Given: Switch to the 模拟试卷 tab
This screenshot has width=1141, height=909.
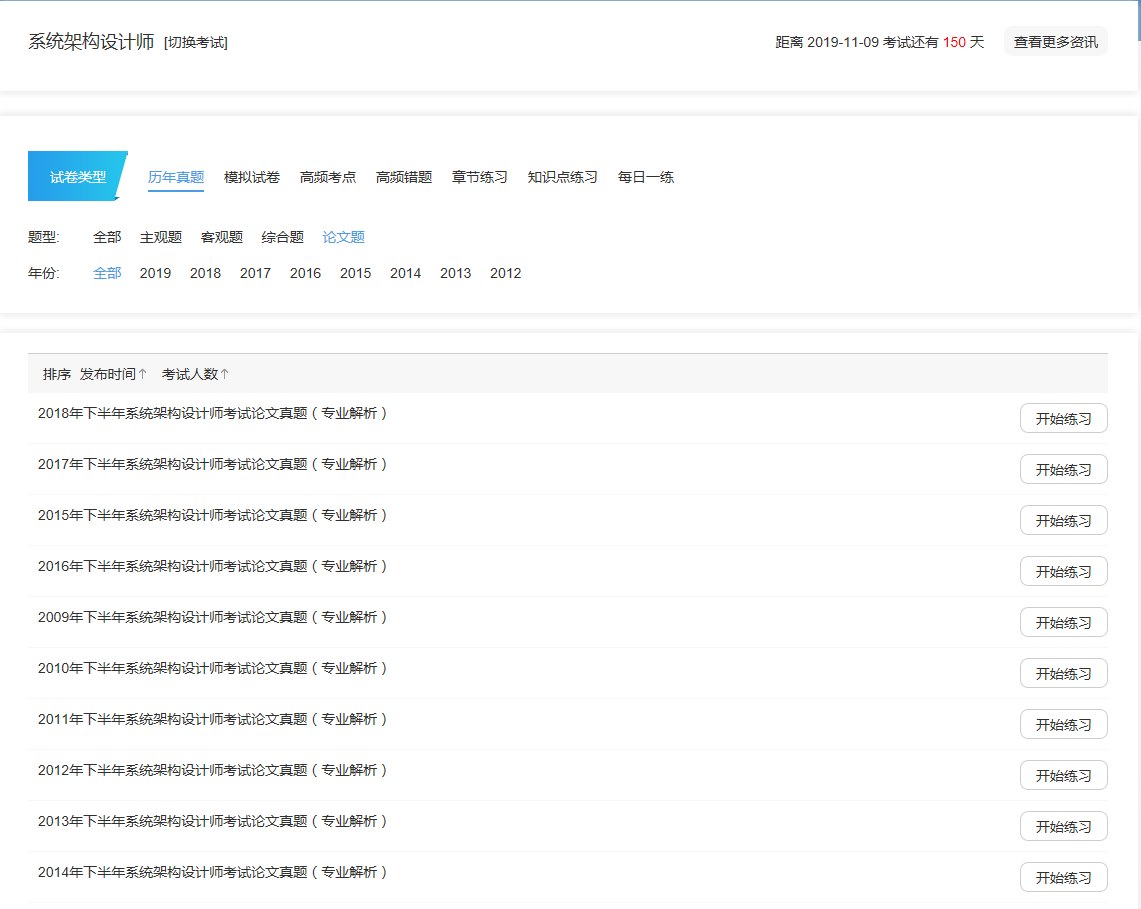Looking at the screenshot, I should (250, 176).
